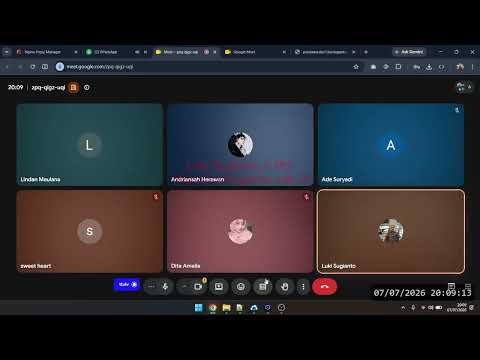The image size is (480, 360).
Task: Click the Chrome icon in the taskbar
Action: point(212,308)
